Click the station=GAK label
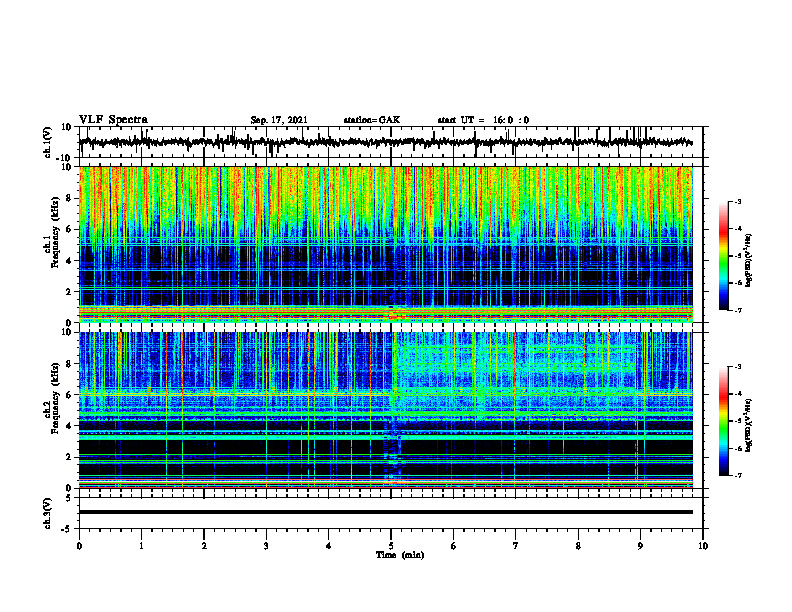 [372, 120]
